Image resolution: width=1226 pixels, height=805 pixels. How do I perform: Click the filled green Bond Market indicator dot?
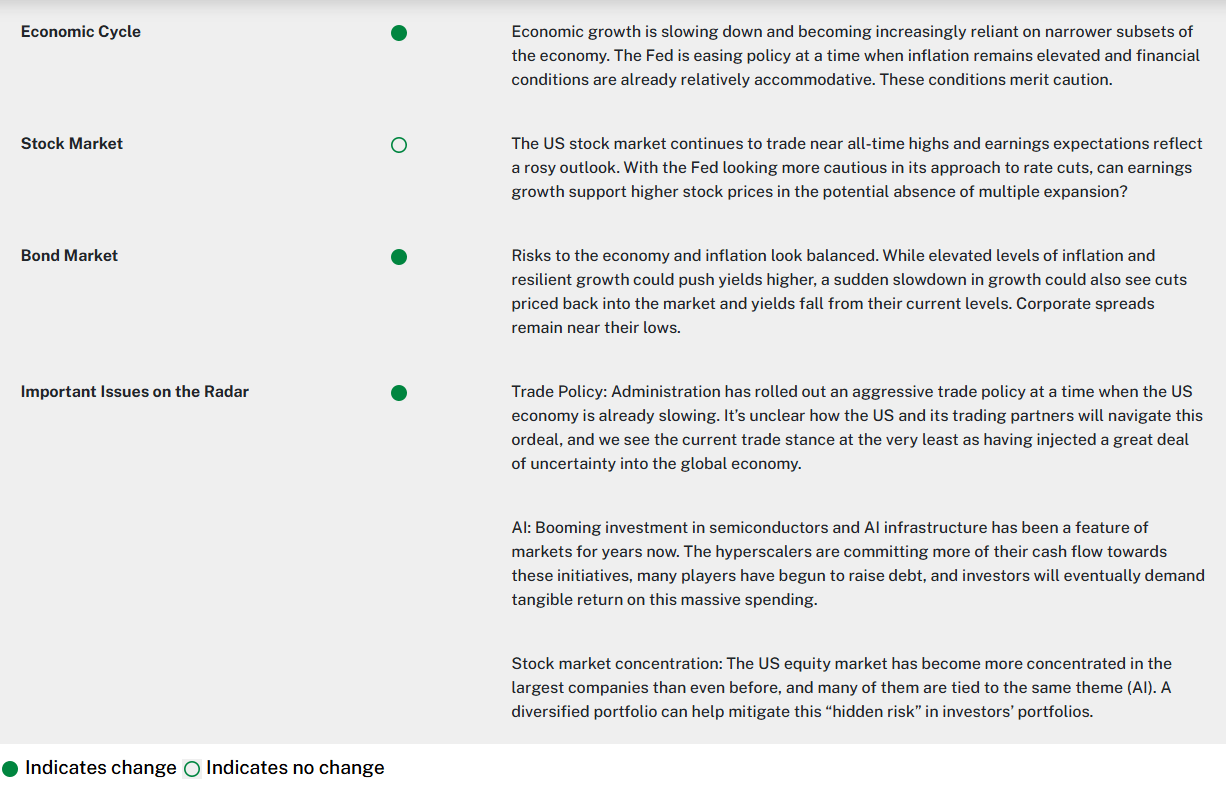pos(399,257)
